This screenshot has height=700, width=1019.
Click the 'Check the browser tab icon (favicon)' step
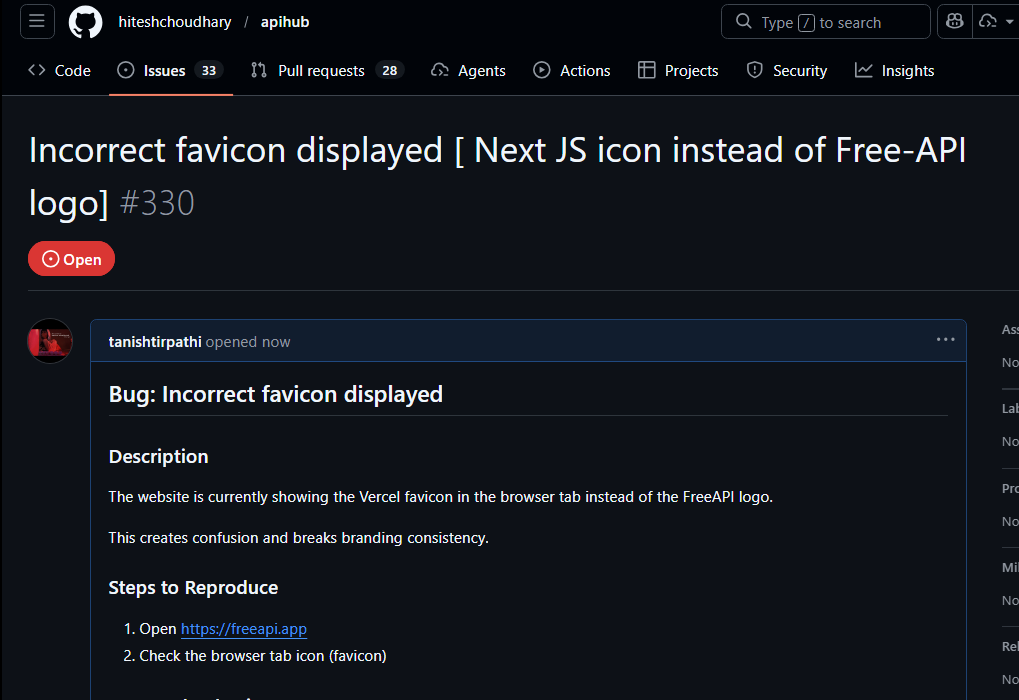pos(263,656)
